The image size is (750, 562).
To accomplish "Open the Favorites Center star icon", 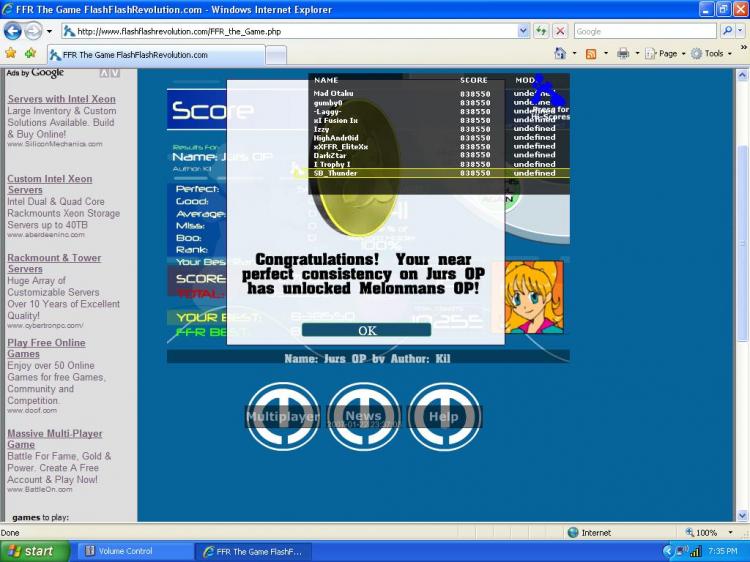I will (11, 53).
